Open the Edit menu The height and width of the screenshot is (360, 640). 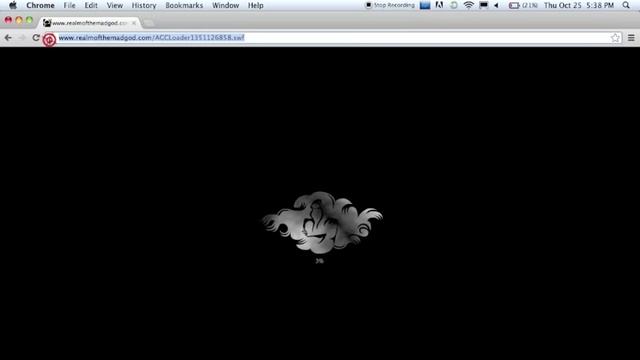point(91,5)
